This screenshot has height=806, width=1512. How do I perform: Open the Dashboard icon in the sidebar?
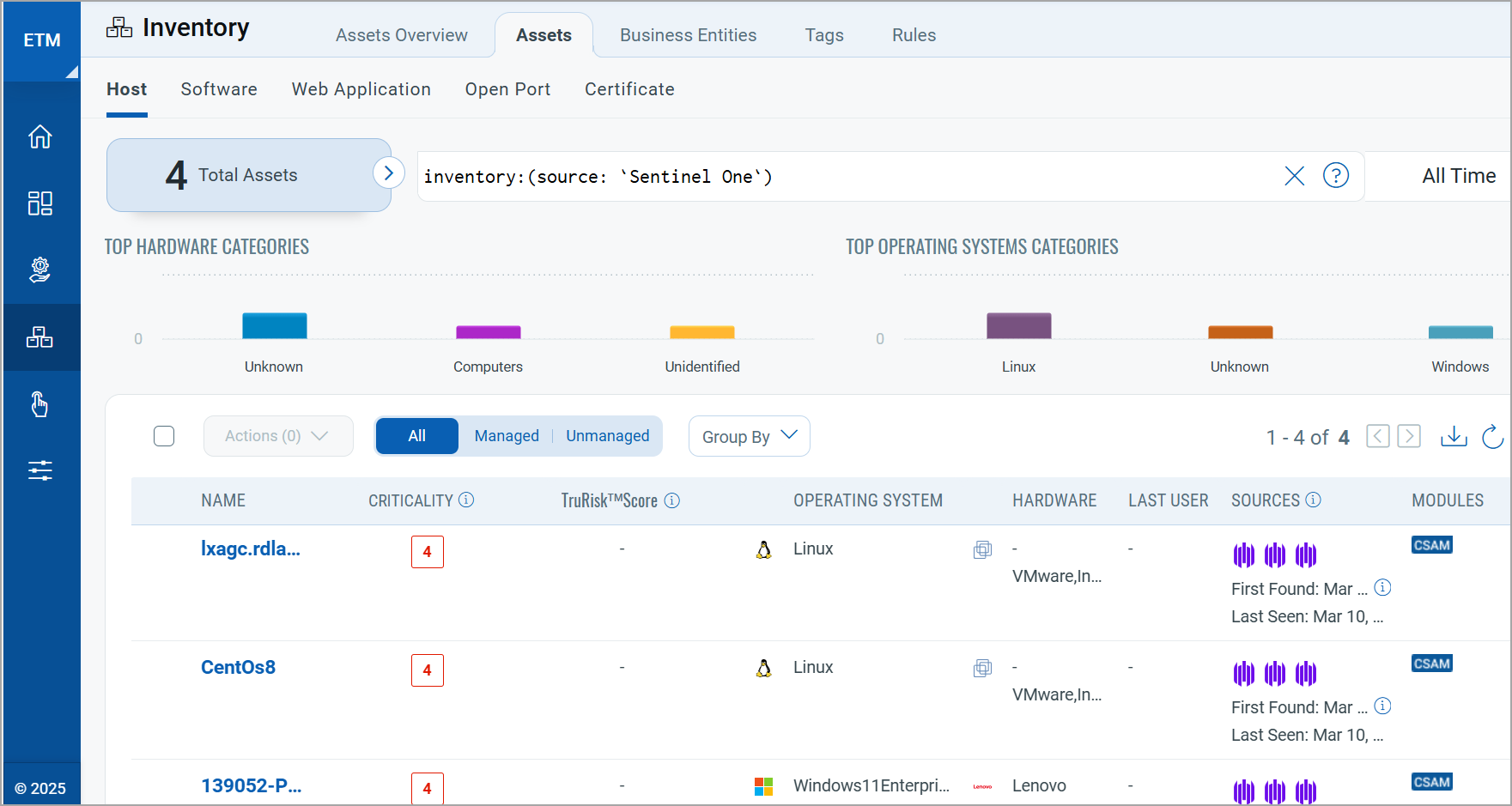[x=40, y=203]
